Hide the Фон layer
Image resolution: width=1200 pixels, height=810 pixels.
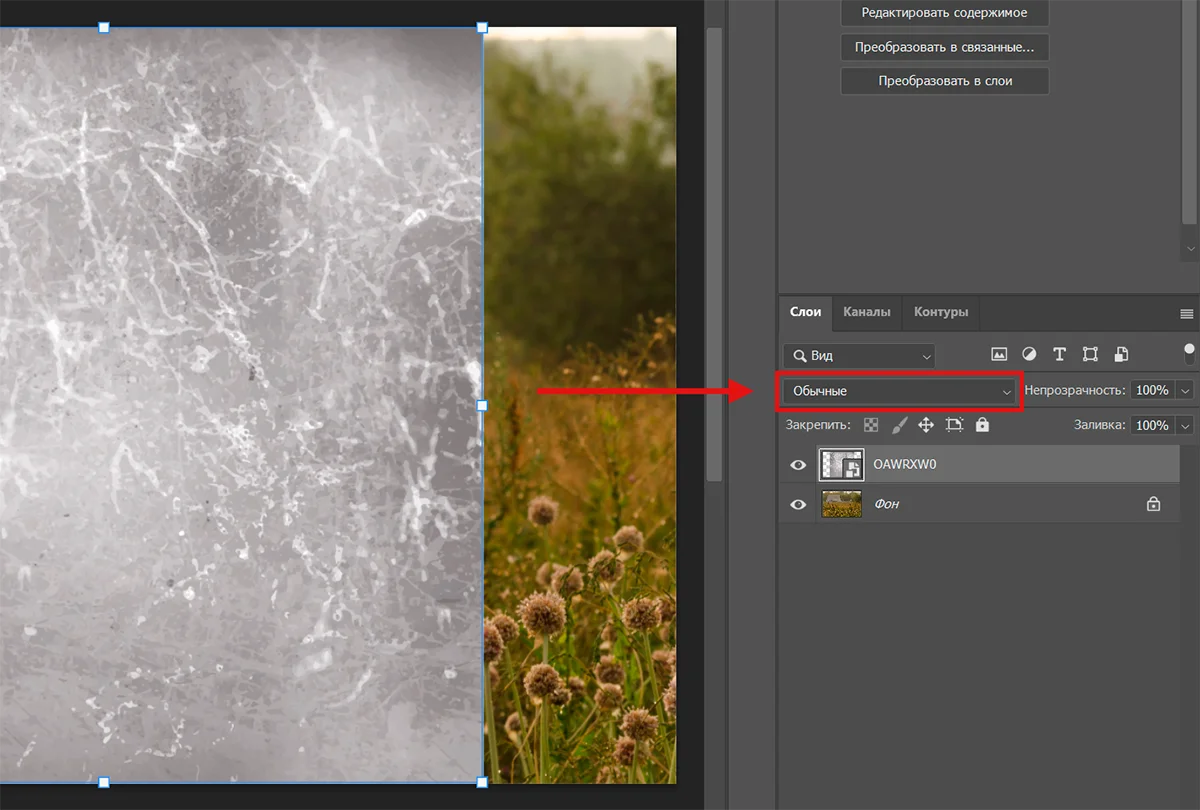coord(798,505)
